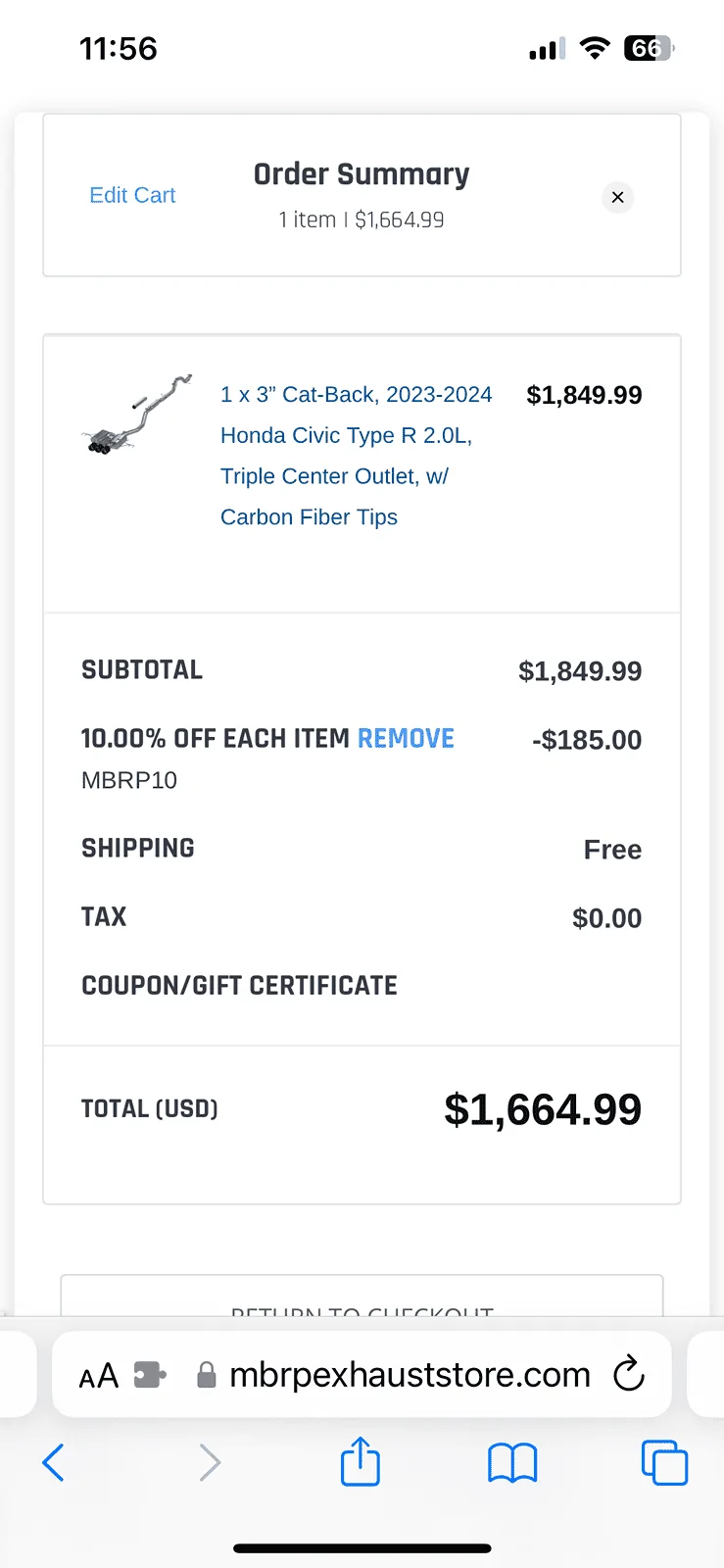Open the Safari share sheet

(361, 1462)
